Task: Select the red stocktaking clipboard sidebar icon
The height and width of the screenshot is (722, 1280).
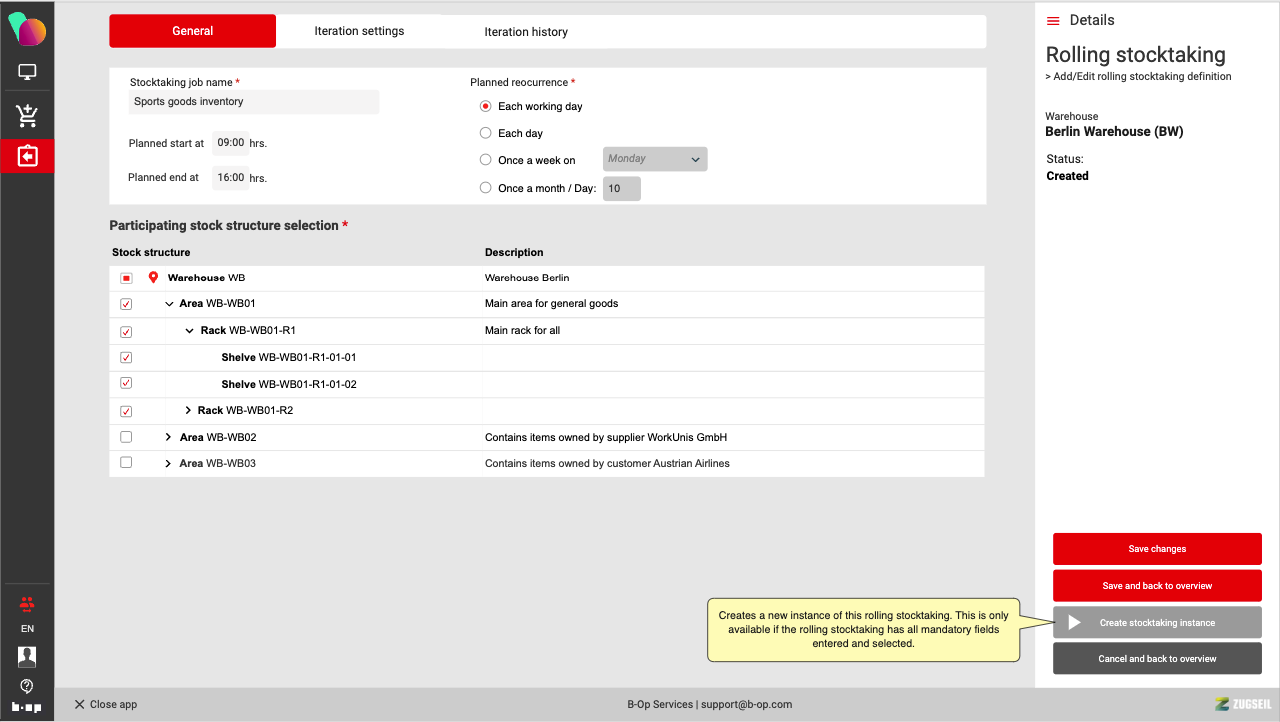Action: [27, 157]
